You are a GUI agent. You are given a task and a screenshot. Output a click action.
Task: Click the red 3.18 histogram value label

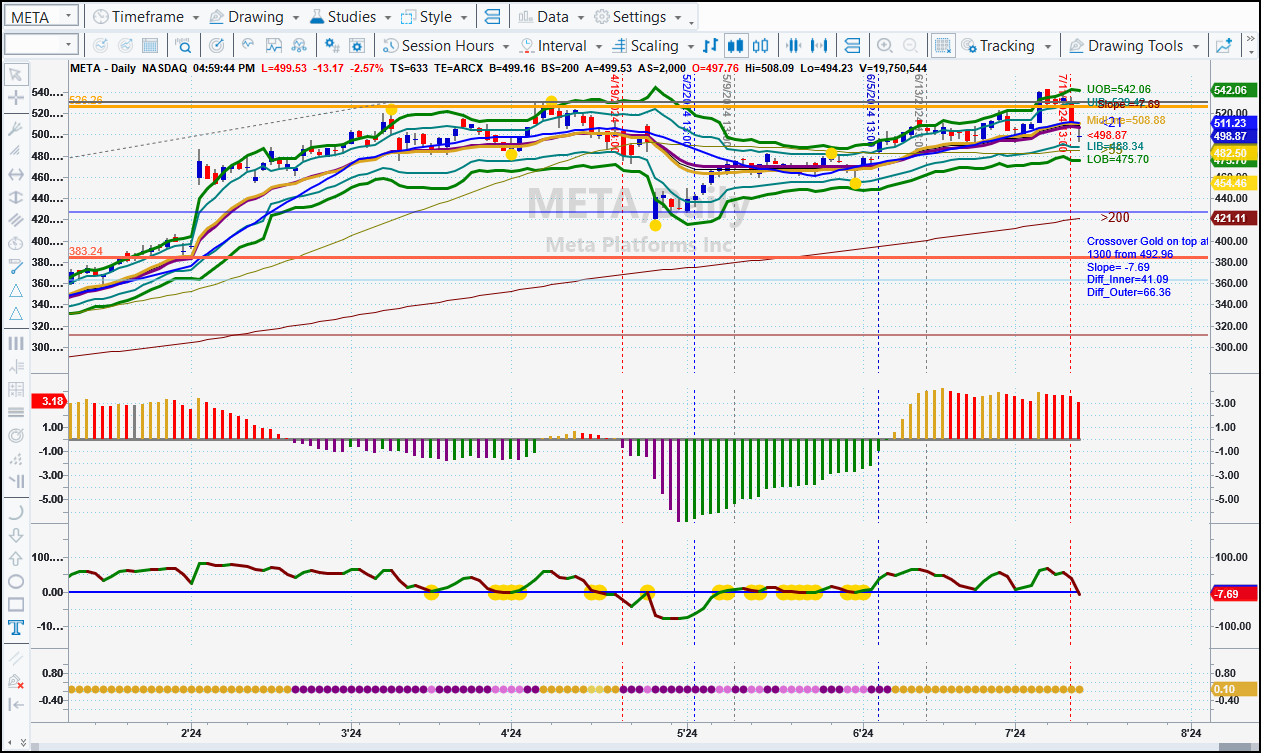[x=50, y=401]
